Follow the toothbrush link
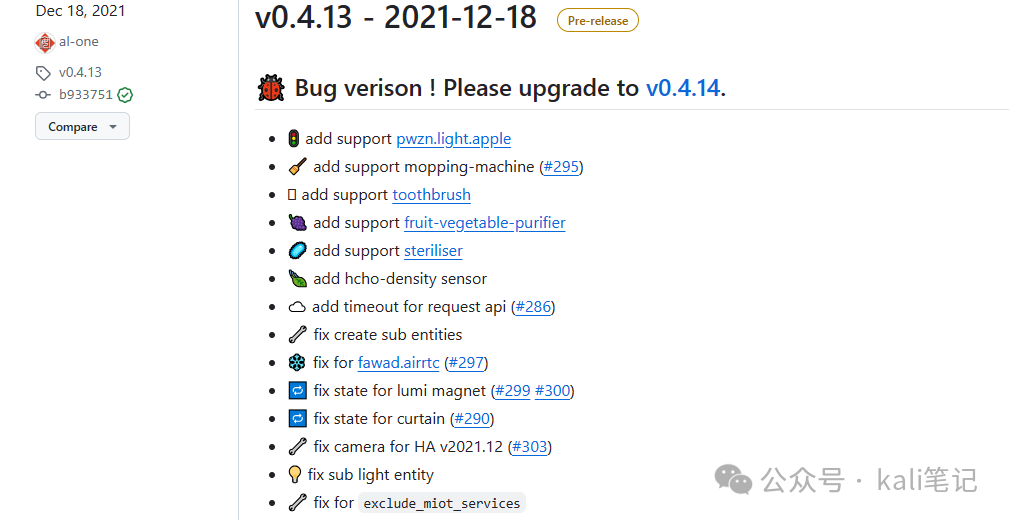This screenshot has width=1009, height=520. click(432, 195)
